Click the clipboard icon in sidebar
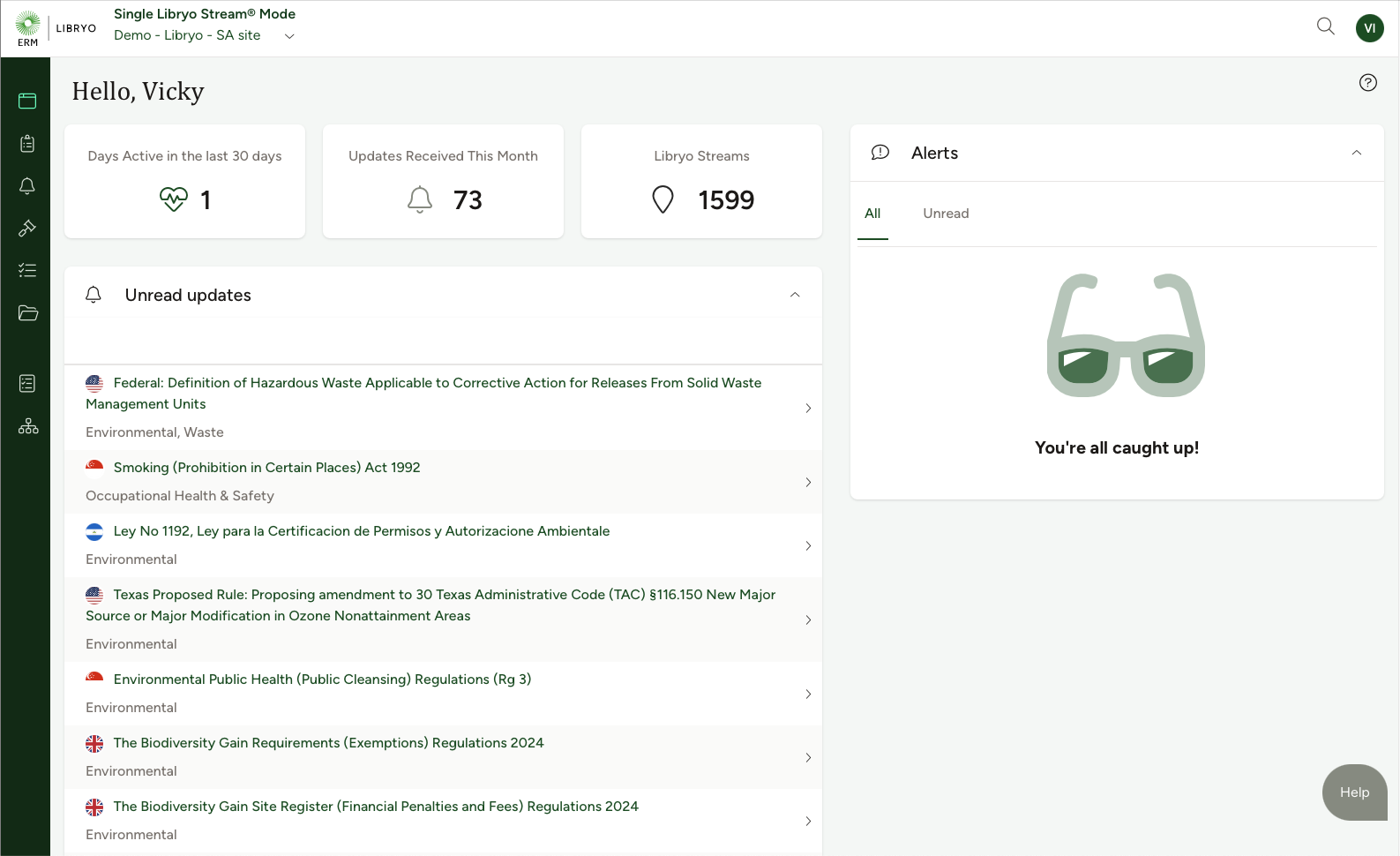The image size is (1400, 856). [27, 144]
